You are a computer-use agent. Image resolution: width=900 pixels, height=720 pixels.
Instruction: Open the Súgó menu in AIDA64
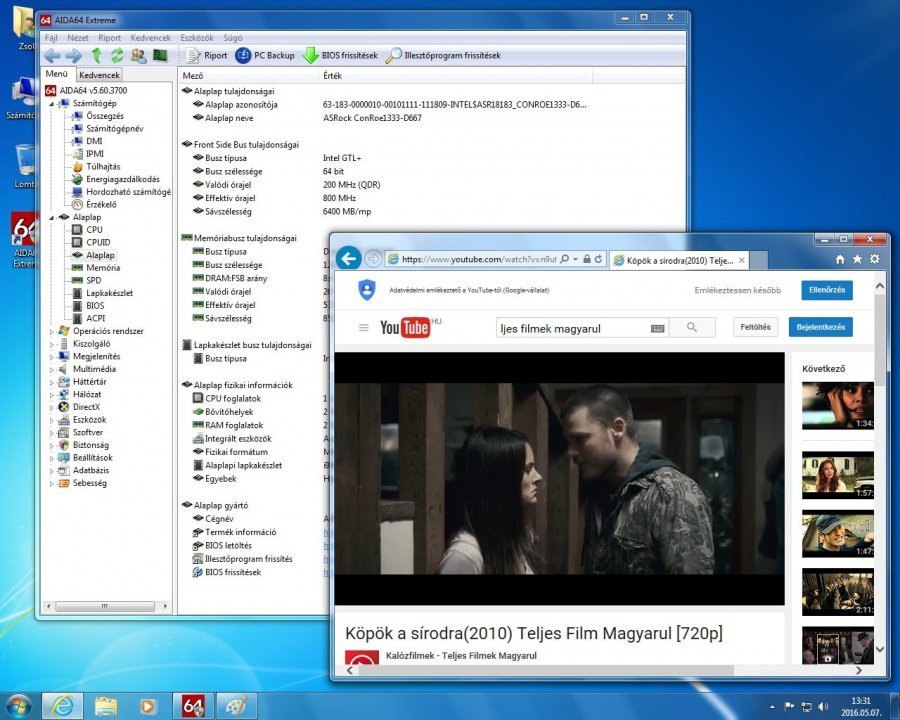232,38
